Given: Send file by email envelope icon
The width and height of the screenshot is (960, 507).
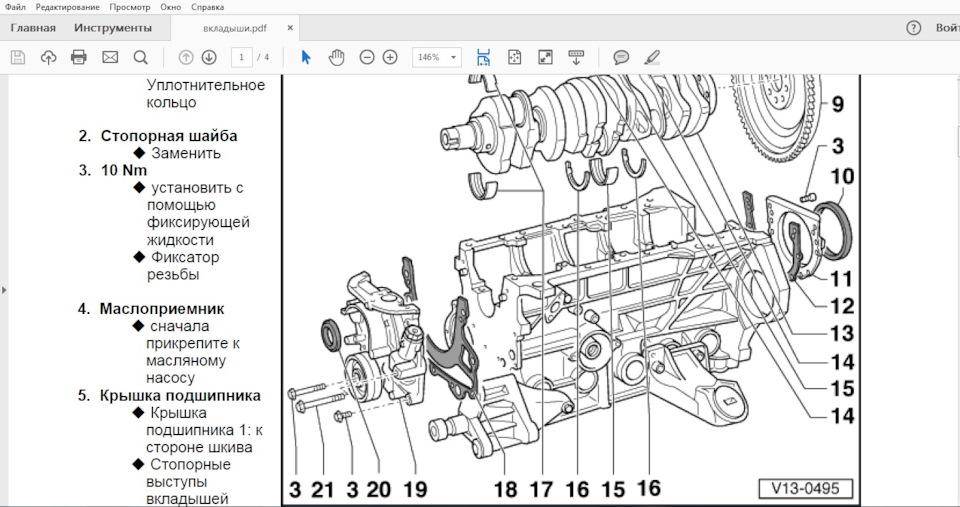Looking at the screenshot, I should coord(110,58).
